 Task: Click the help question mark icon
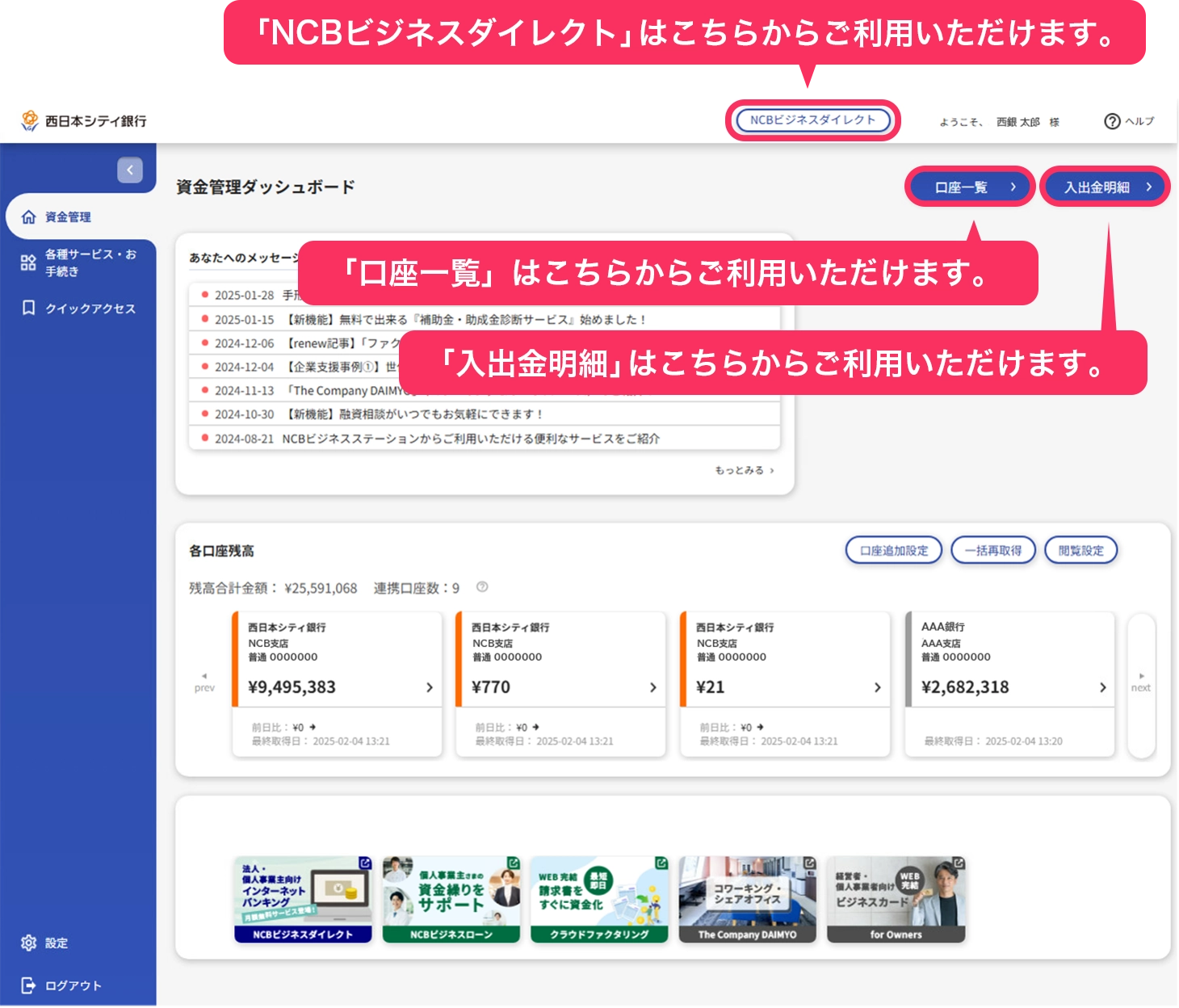[1112, 121]
